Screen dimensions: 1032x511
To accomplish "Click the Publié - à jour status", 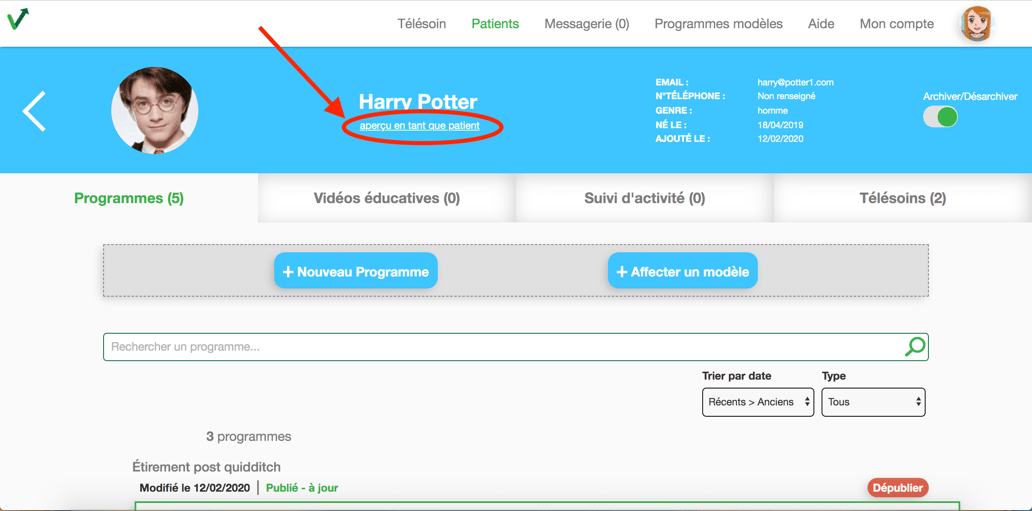I will pyautogui.click(x=302, y=488).
